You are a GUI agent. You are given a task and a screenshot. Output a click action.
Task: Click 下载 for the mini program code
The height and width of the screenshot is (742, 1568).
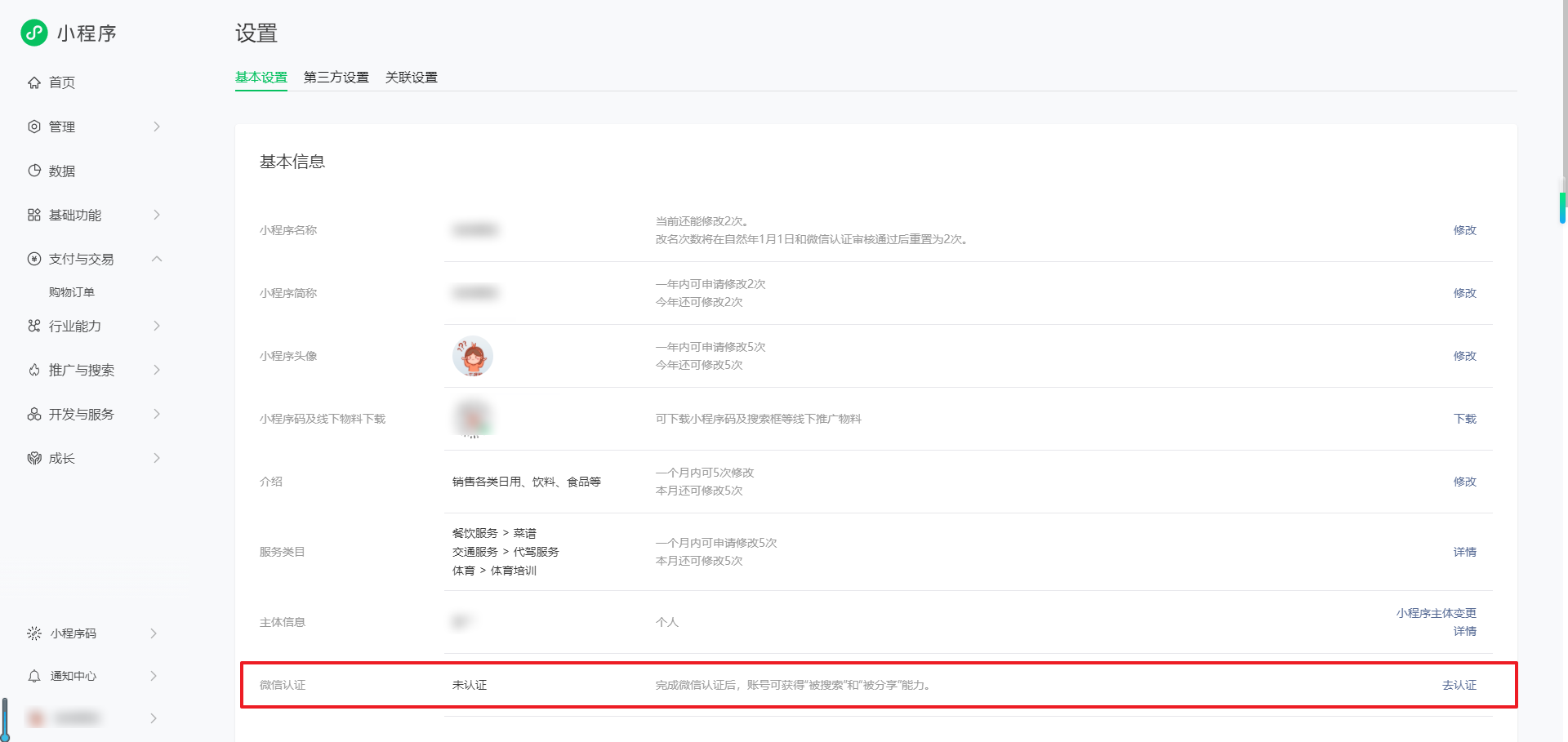[1464, 419]
